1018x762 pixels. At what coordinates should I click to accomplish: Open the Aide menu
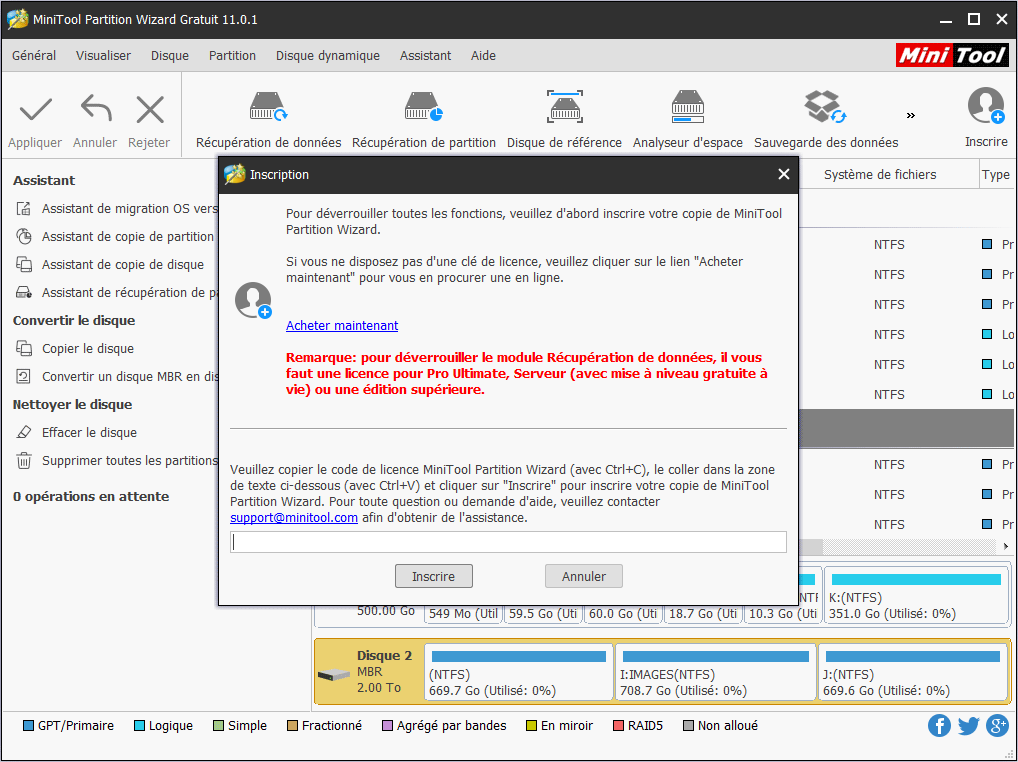point(483,56)
